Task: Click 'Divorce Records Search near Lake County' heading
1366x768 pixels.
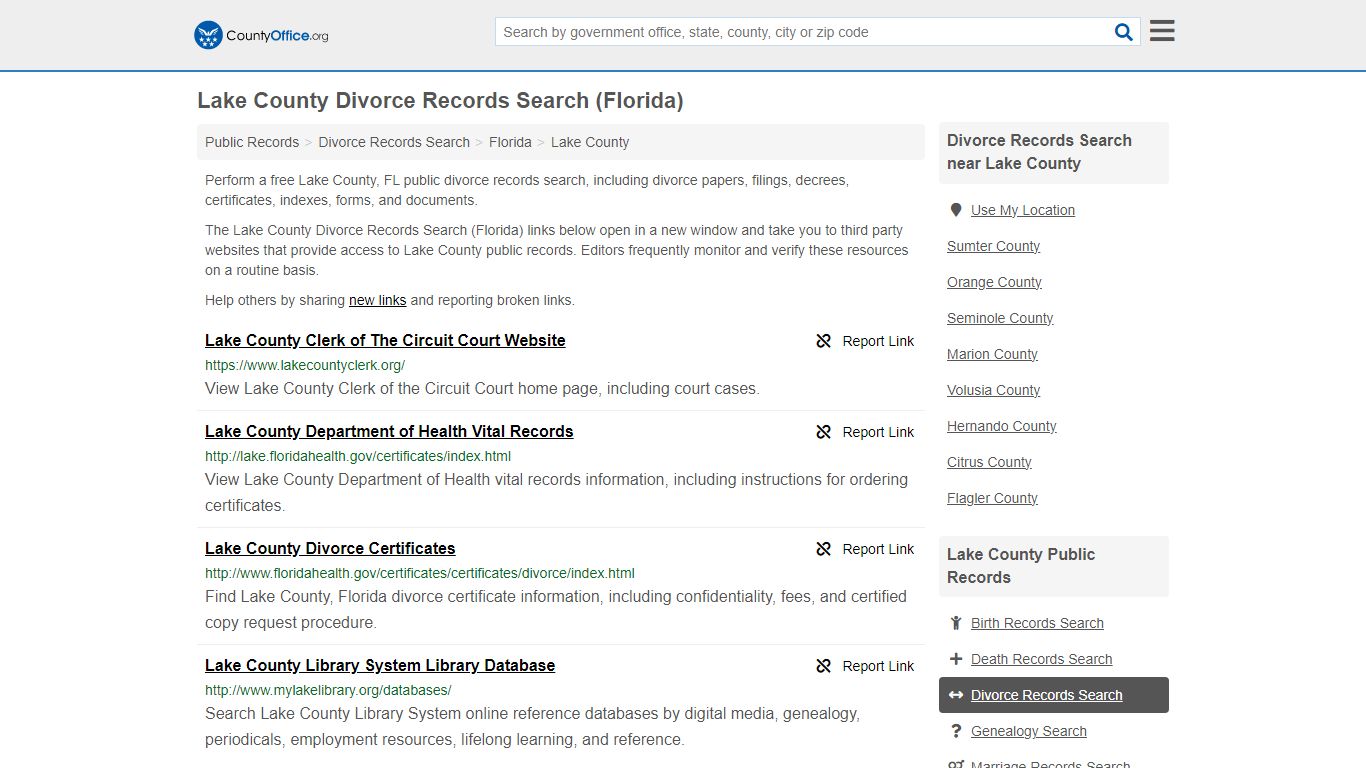Action: pos(1039,152)
